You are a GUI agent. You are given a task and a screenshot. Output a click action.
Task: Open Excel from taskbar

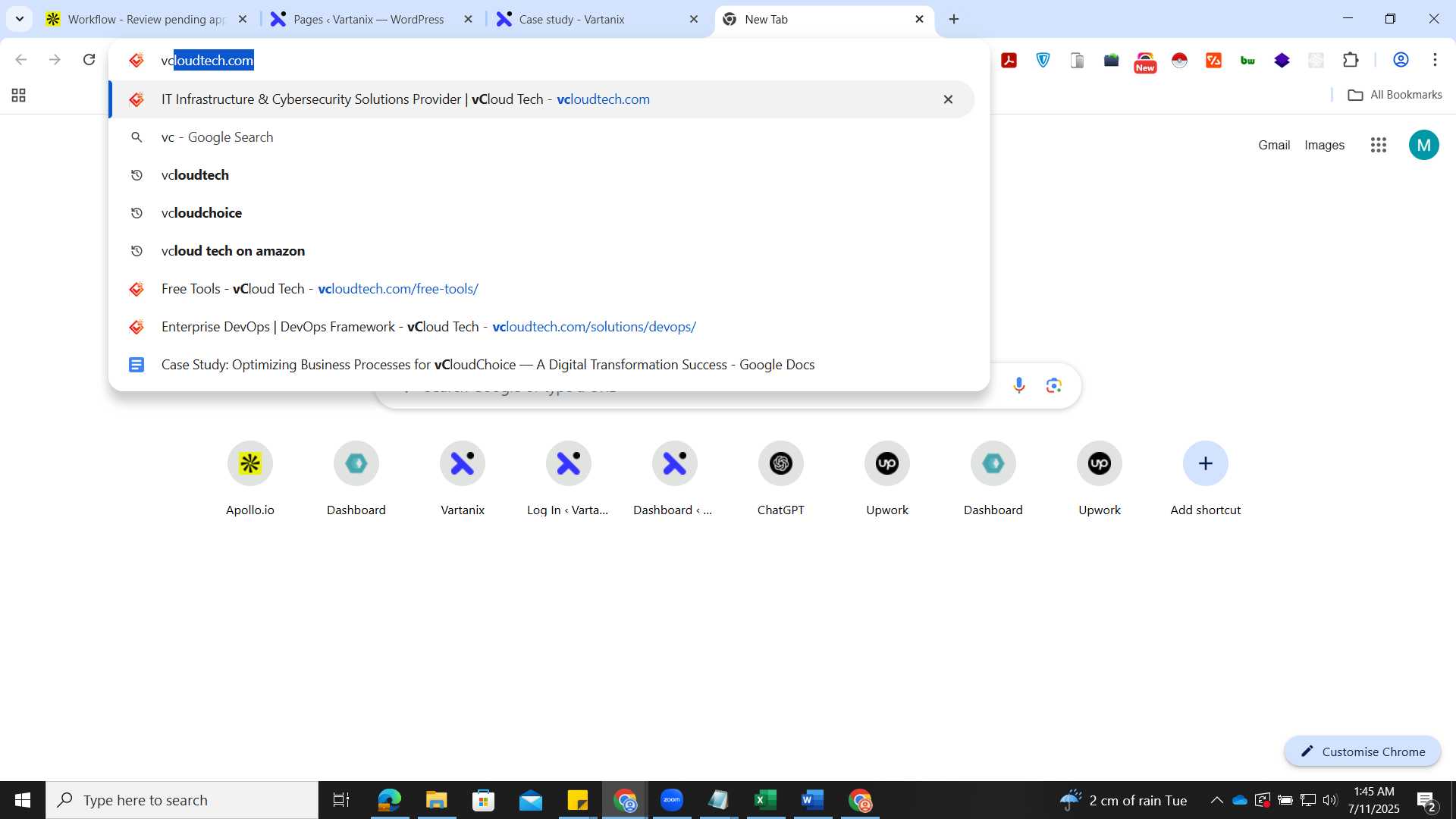coord(766,800)
